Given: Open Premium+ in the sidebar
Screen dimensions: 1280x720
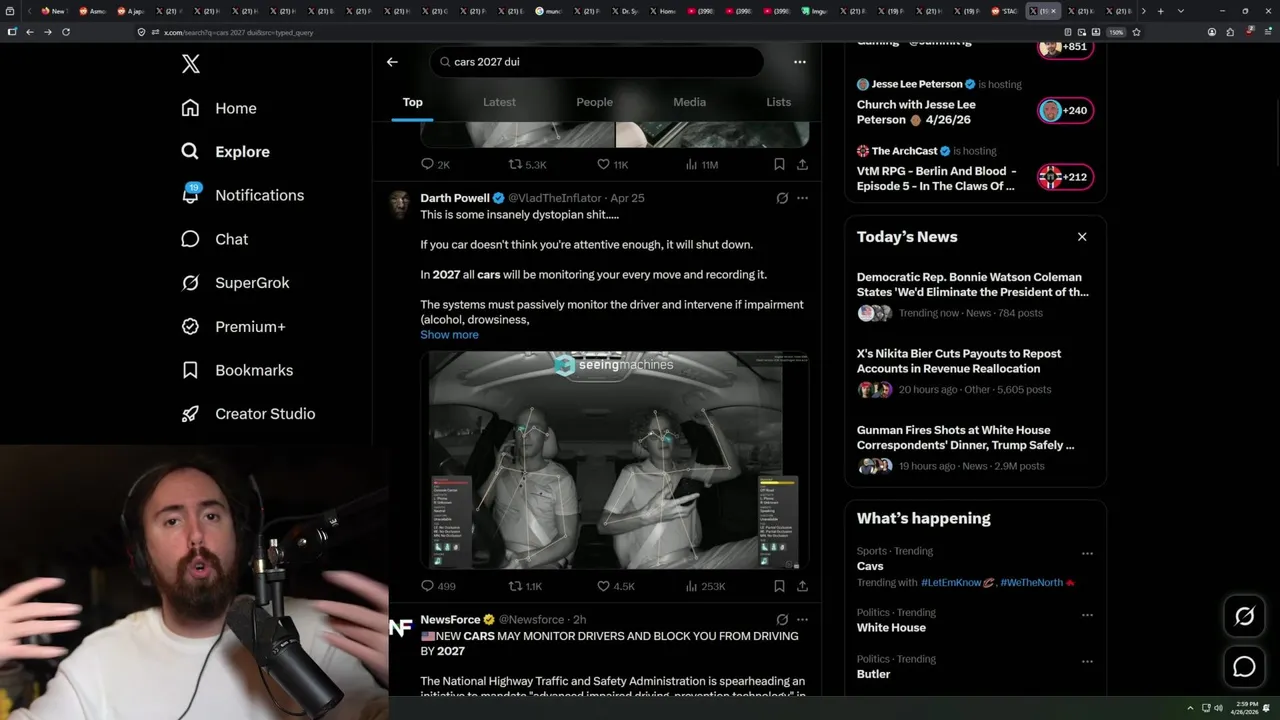Looking at the screenshot, I should click(233, 327).
